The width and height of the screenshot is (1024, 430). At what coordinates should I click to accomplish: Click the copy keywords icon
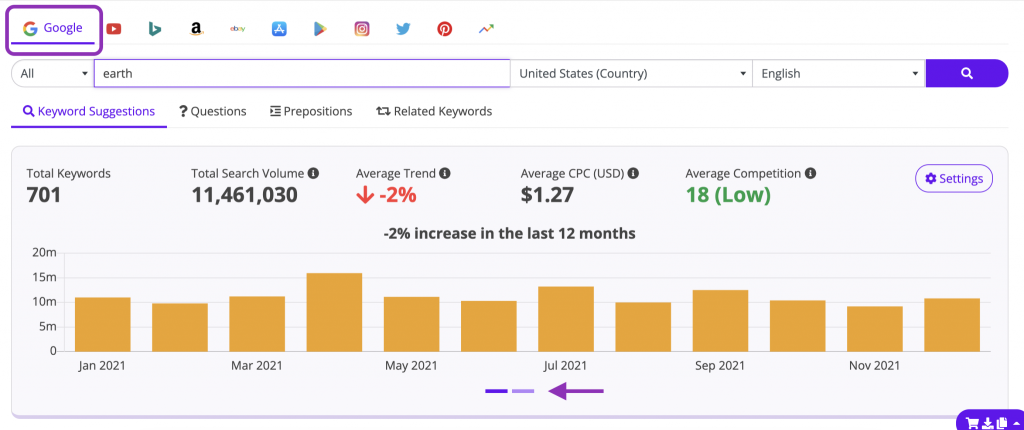pyautogui.click(x=1002, y=423)
